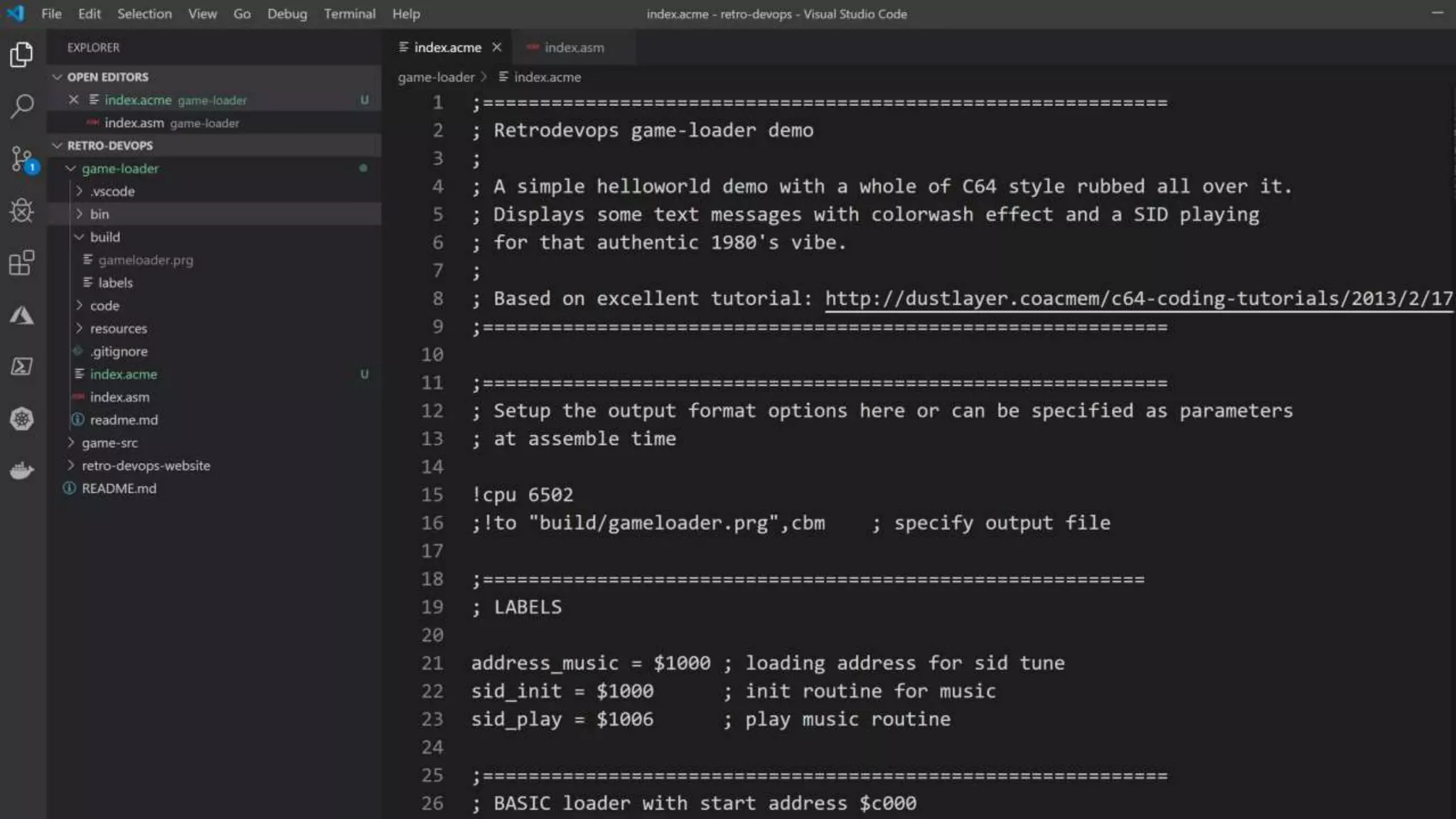Open the Extensions view icon
Screen dimensions: 1456x819
[22, 262]
